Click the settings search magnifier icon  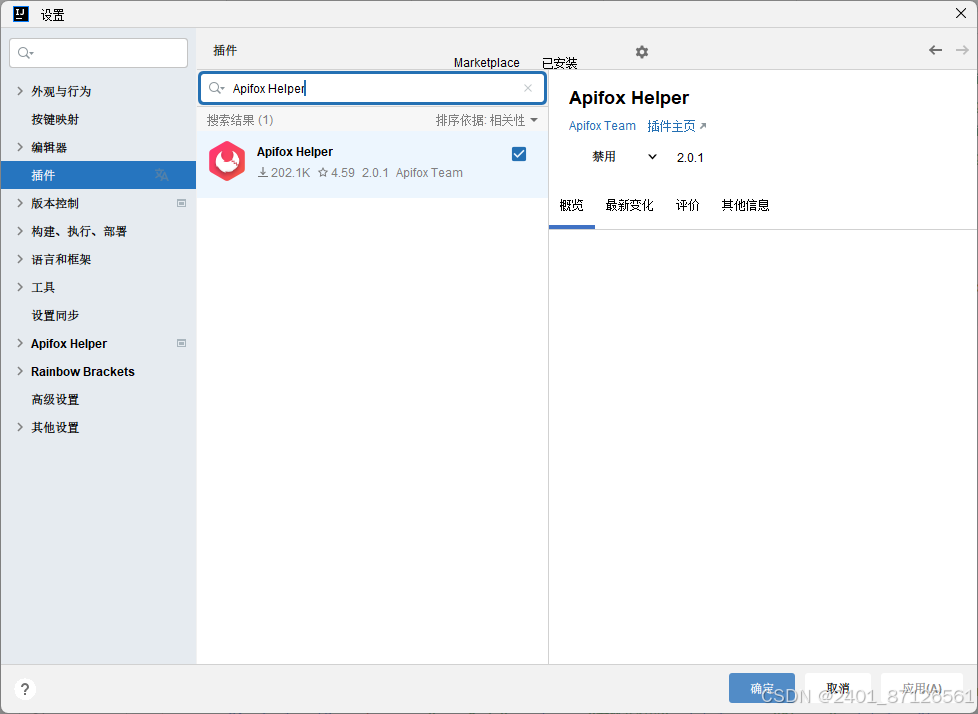tap(26, 53)
